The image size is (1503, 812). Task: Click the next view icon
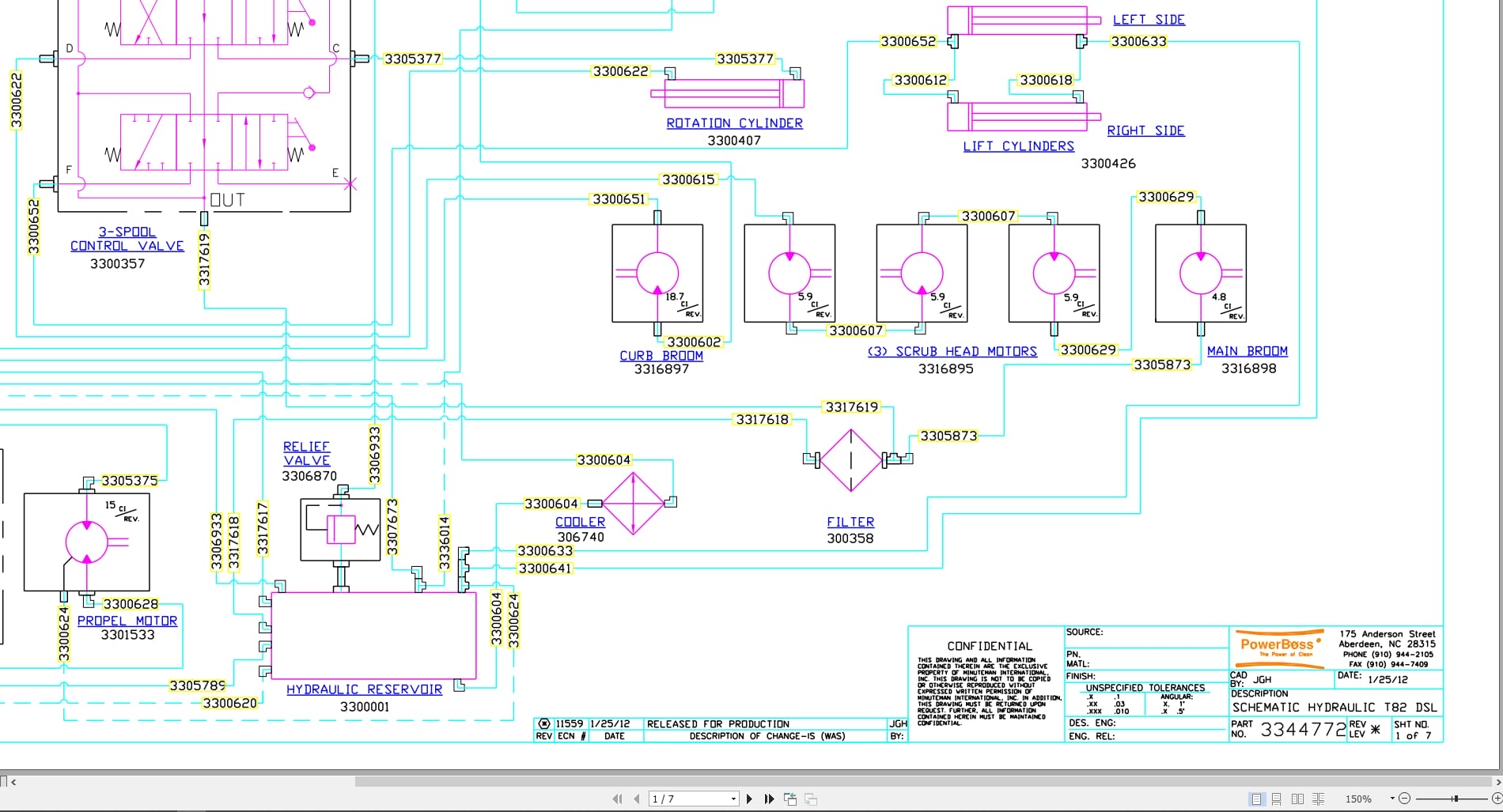point(810,799)
